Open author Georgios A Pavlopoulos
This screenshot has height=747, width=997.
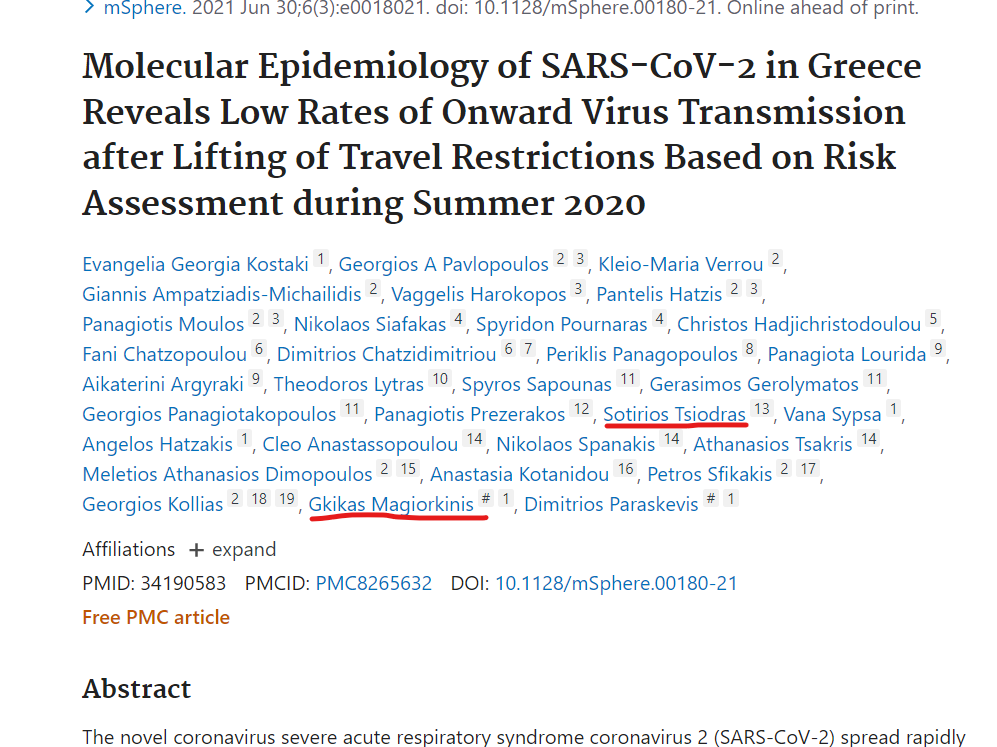tap(443, 264)
